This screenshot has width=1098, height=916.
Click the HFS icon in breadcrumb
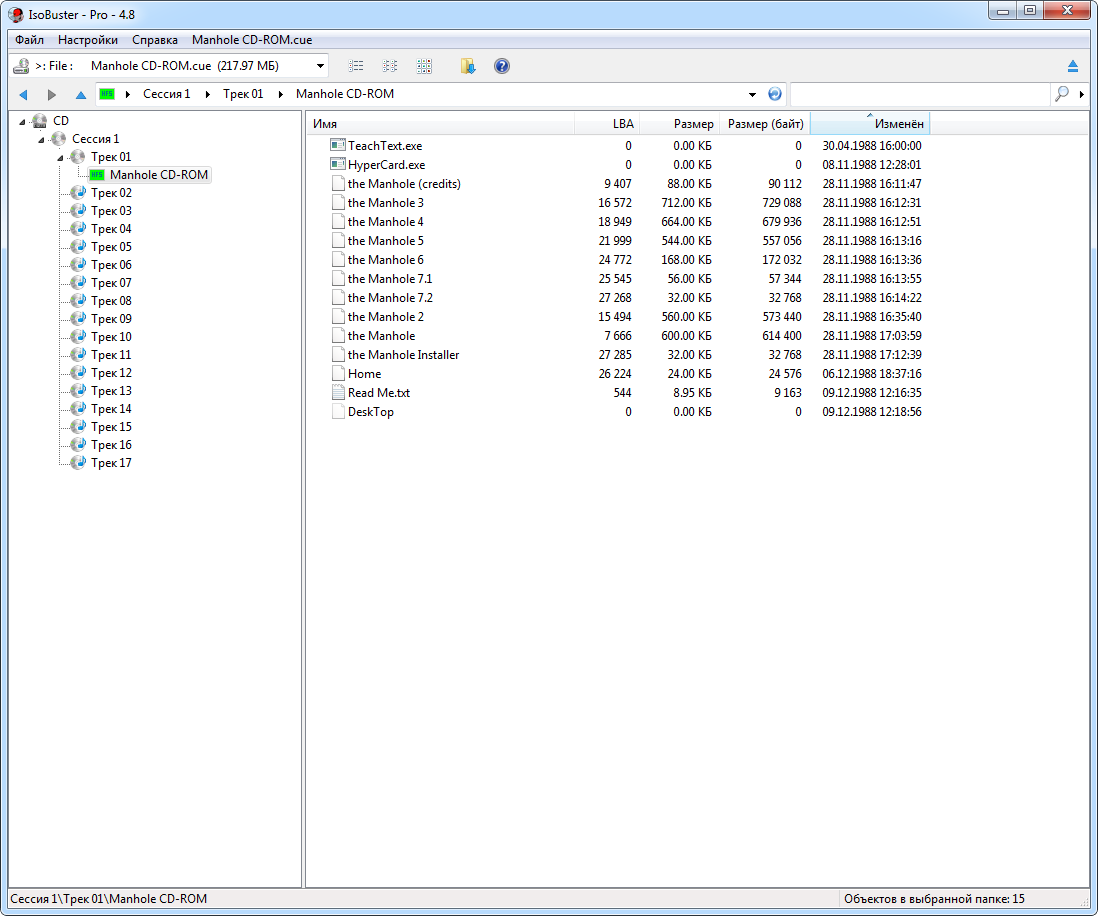tap(106, 94)
